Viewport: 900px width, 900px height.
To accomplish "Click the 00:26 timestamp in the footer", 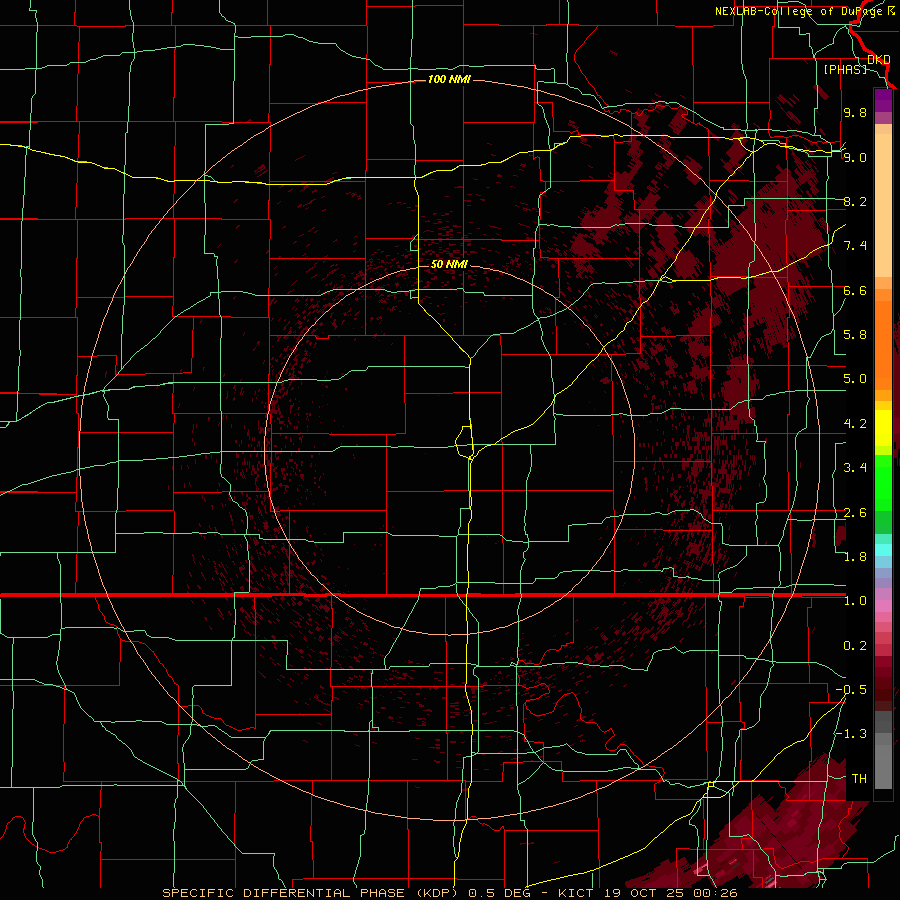I will [x=717, y=893].
